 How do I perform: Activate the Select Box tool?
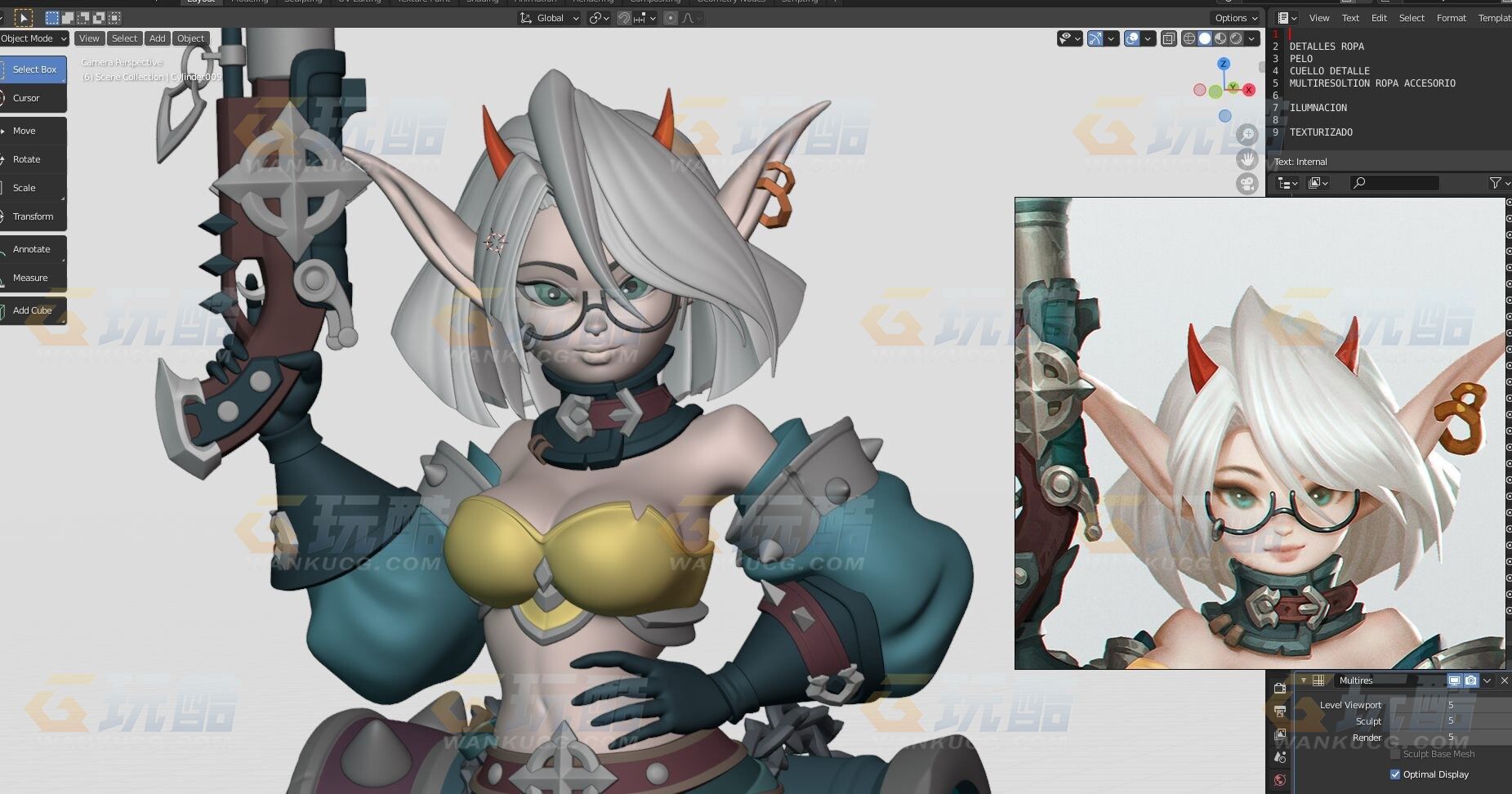33,69
